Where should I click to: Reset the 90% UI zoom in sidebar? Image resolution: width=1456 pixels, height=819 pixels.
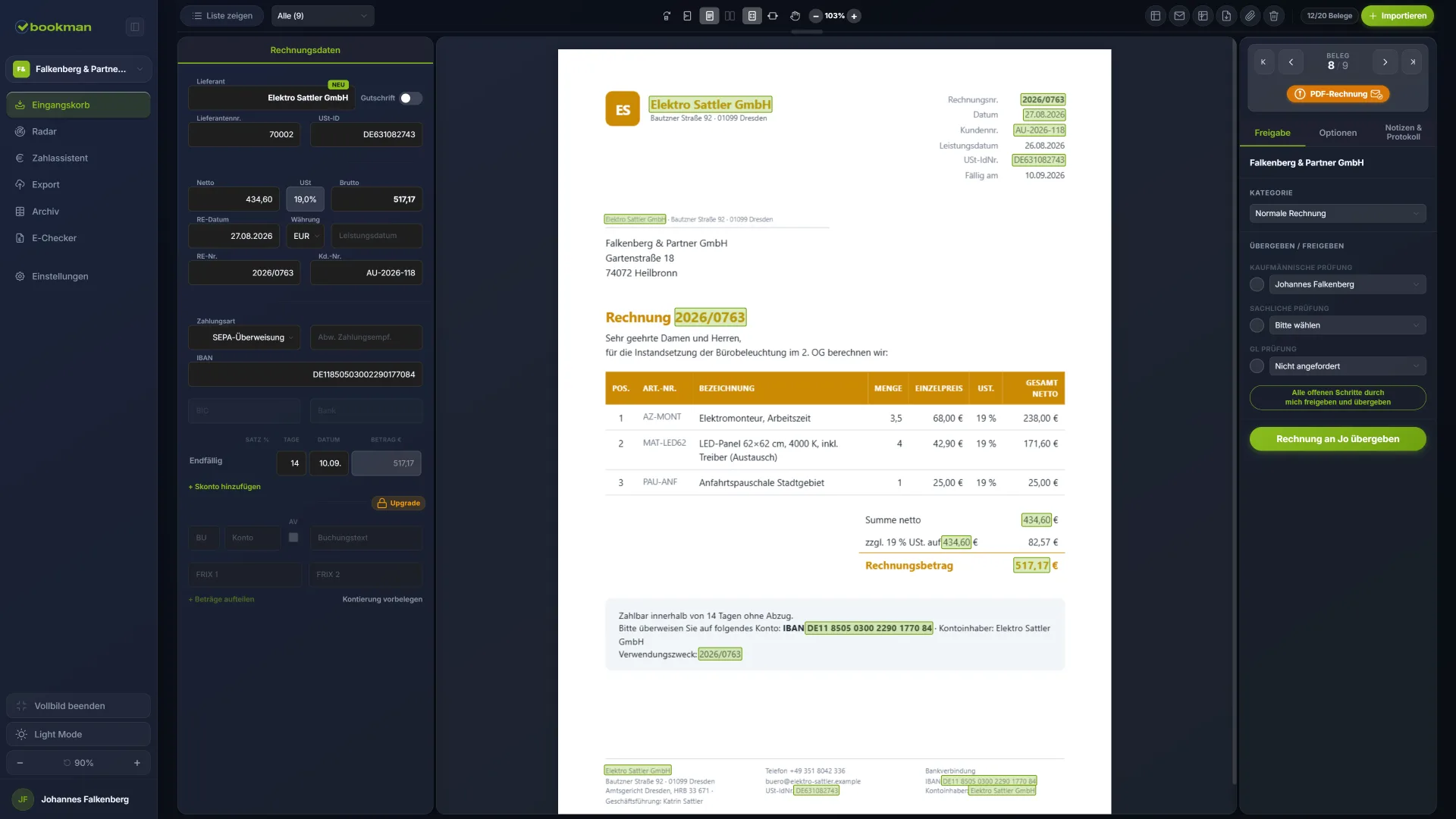78,763
